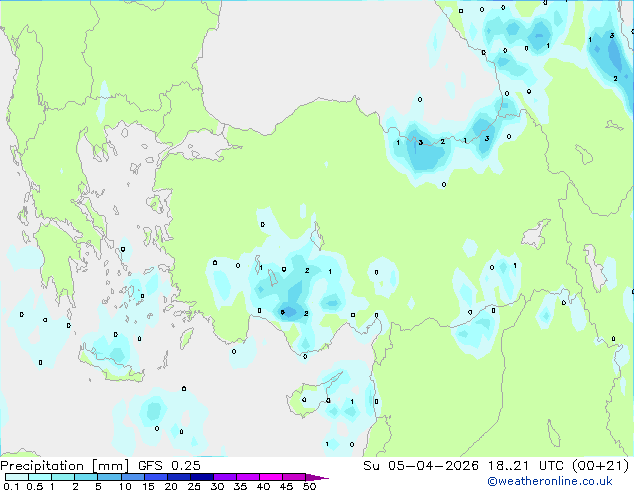This screenshot has width=634, height=490.
Task: Click the '5' legend scale label
Action: pyautogui.click(x=98, y=486)
